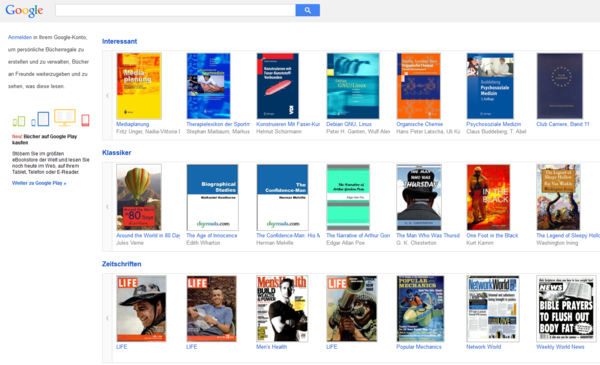The image size is (600, 365).
Task: Click the Organische Chemie title link
Action: (419, 124)
